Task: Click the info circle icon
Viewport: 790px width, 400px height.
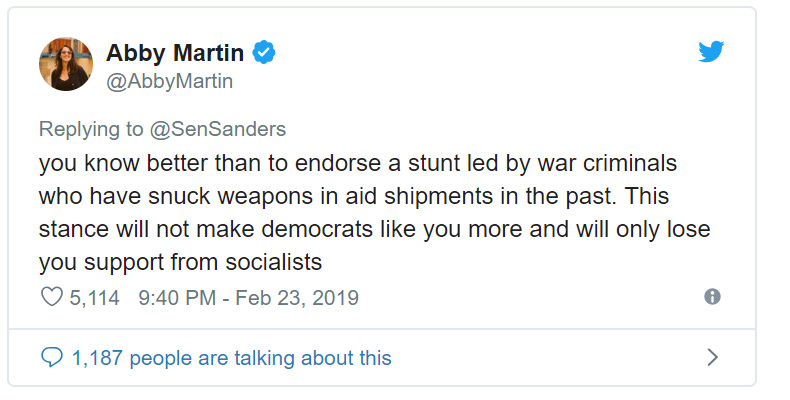Action: 712,297
